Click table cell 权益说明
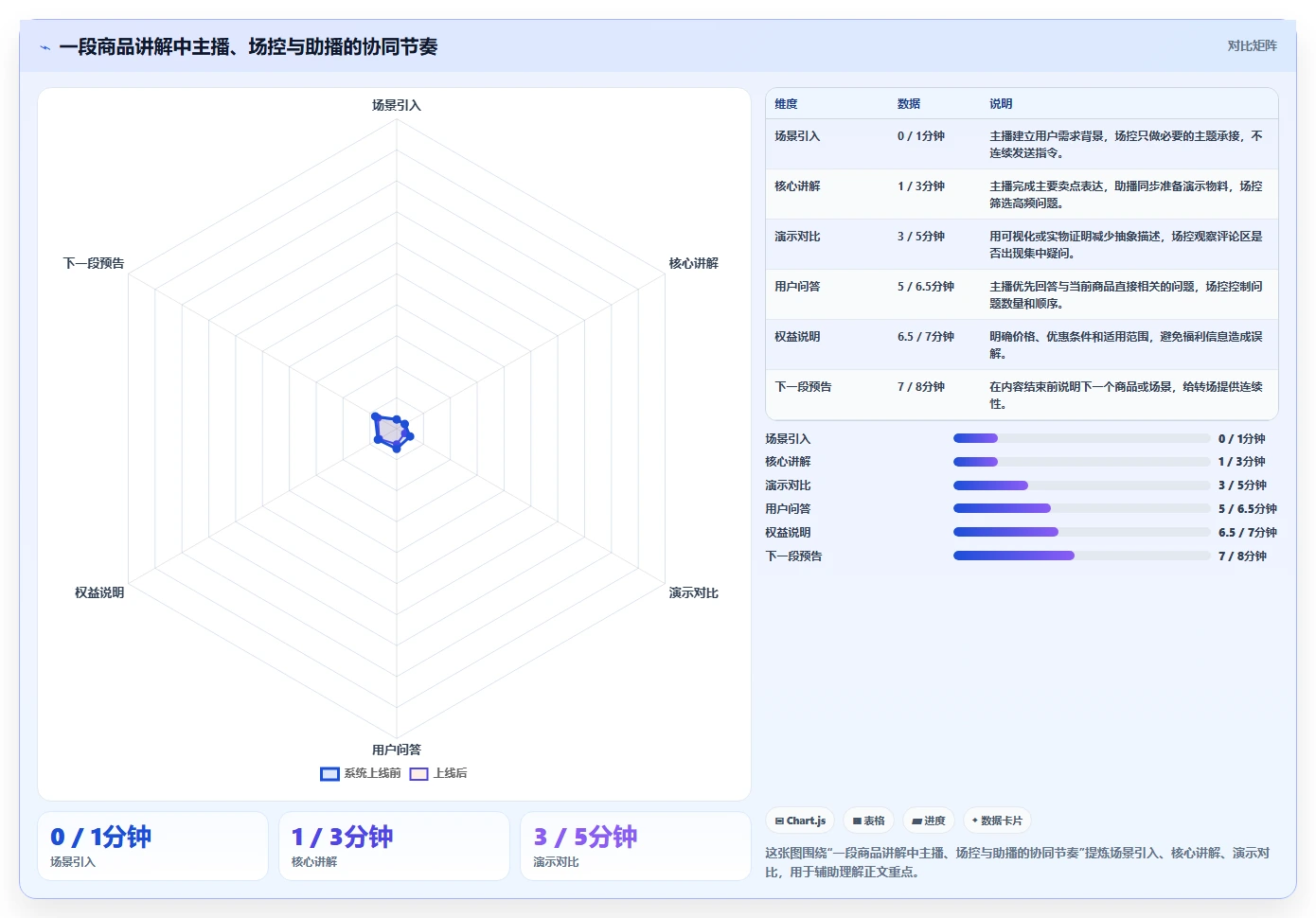The width and height of the screenshot is (1316, 918). 797,337
